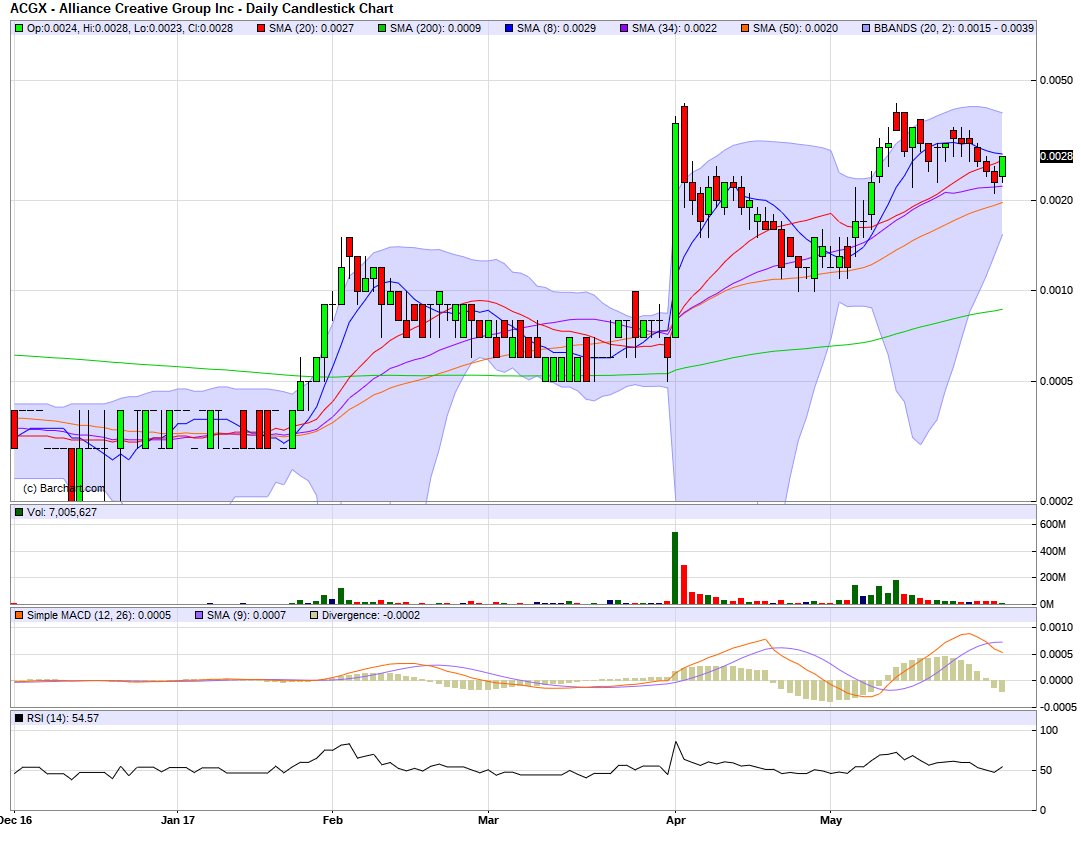Click the 0.0010 price axis label
Image resolution: width=1081 pixels, height=851 pixels.
(x=1056, y=290)
